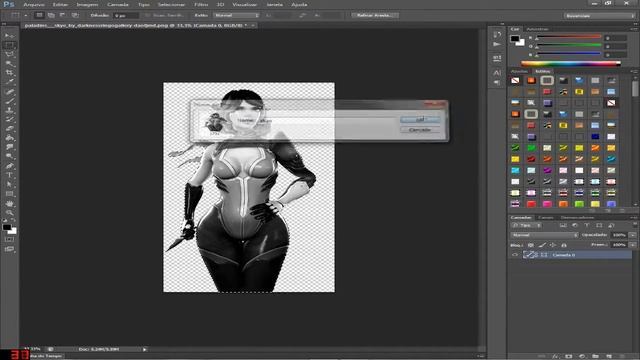Image resolution: width=640 pixels, height=360 pixels.
Task: Select the Horizontal Type tool
Action: pyautogui.click(x=9, y=175)
